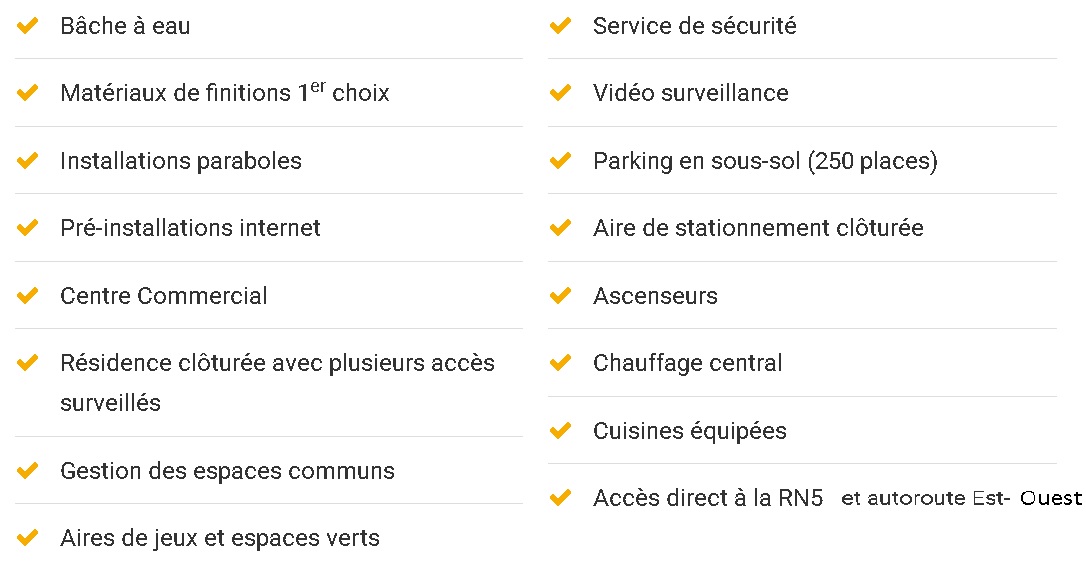1086x576 pixels.
Task: Click checkmark next to Matériaux de finitions
Action: [28, 93]
